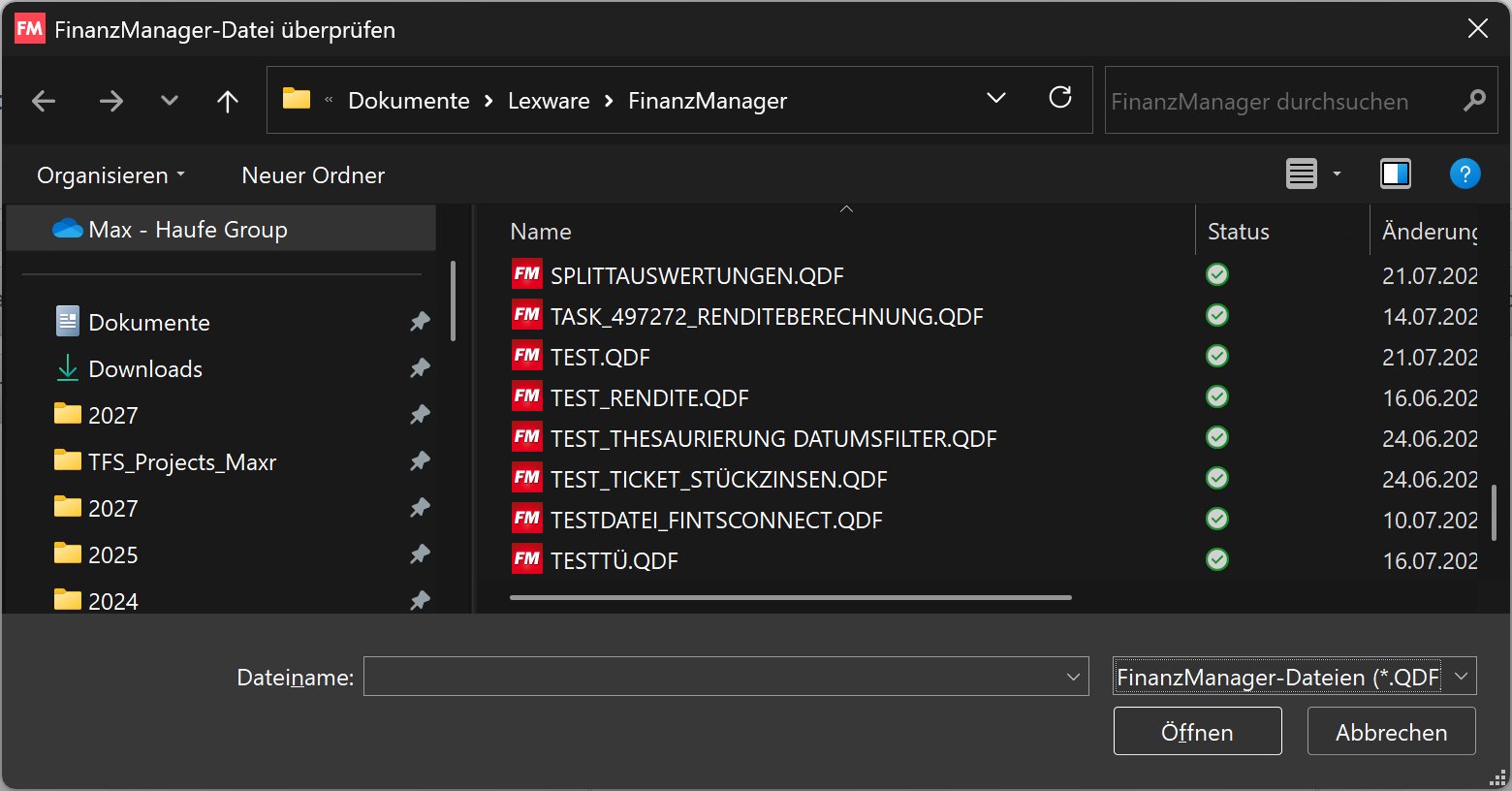Click the FM icon of TESTTÜ.QDF

pyautogui.click(x=526, y=560)
